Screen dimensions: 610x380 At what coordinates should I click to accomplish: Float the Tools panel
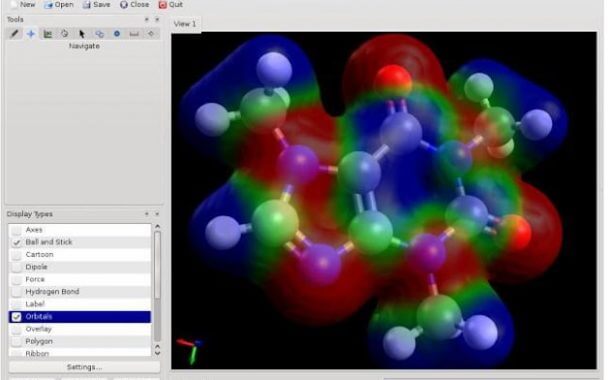tap(147, 19)
